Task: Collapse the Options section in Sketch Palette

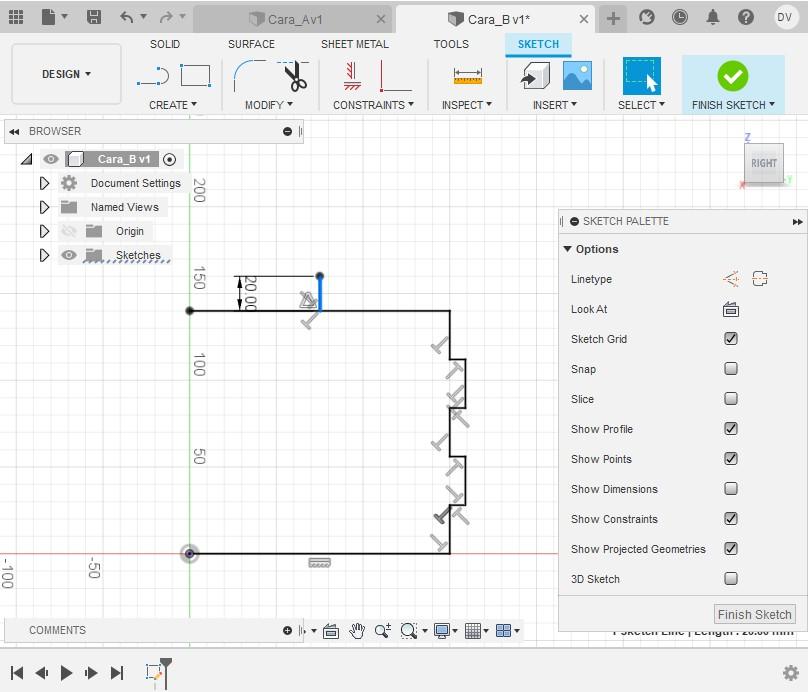Action: [x=567, y=249]
